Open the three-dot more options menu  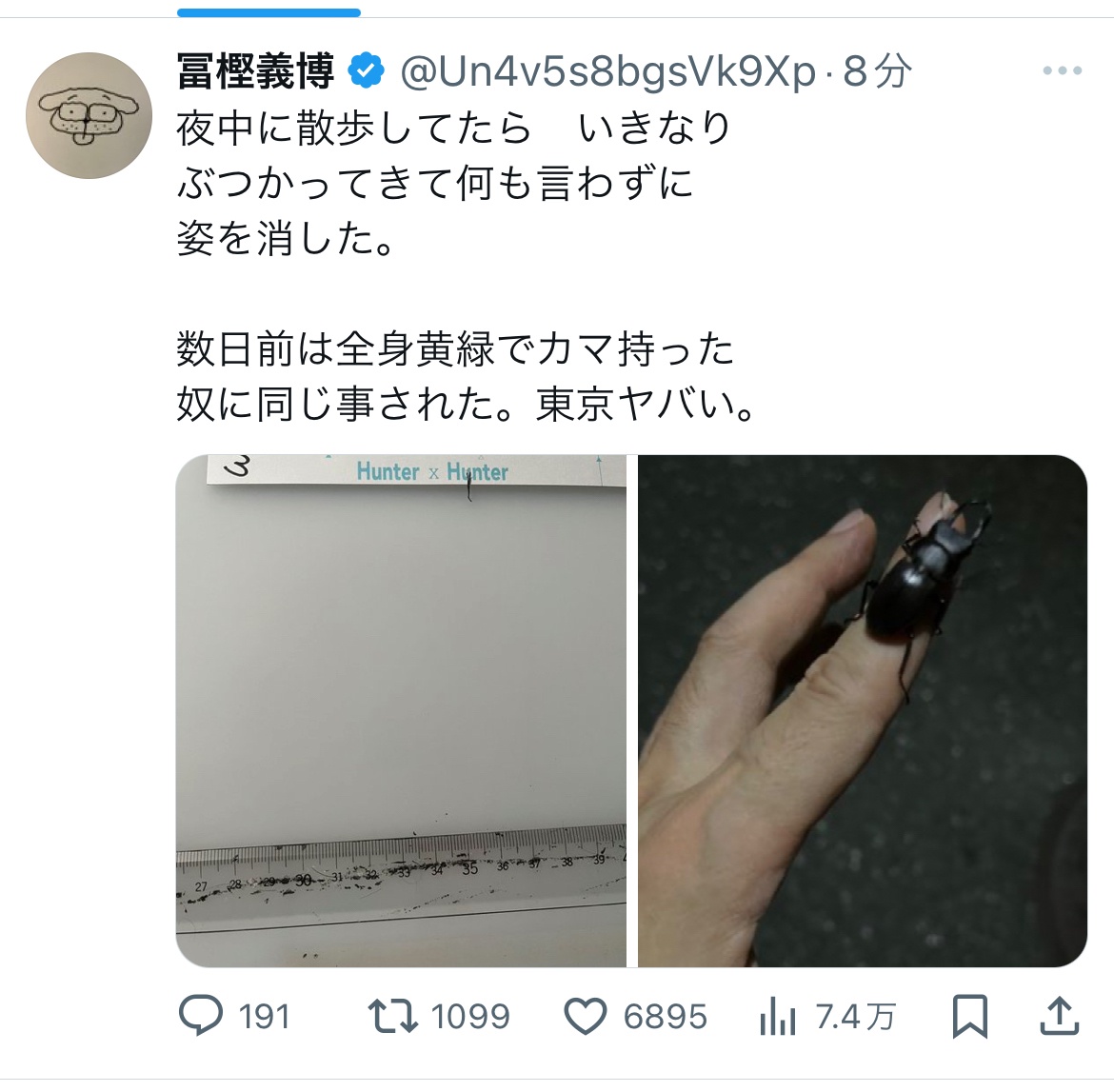(x=1063, y=70)
